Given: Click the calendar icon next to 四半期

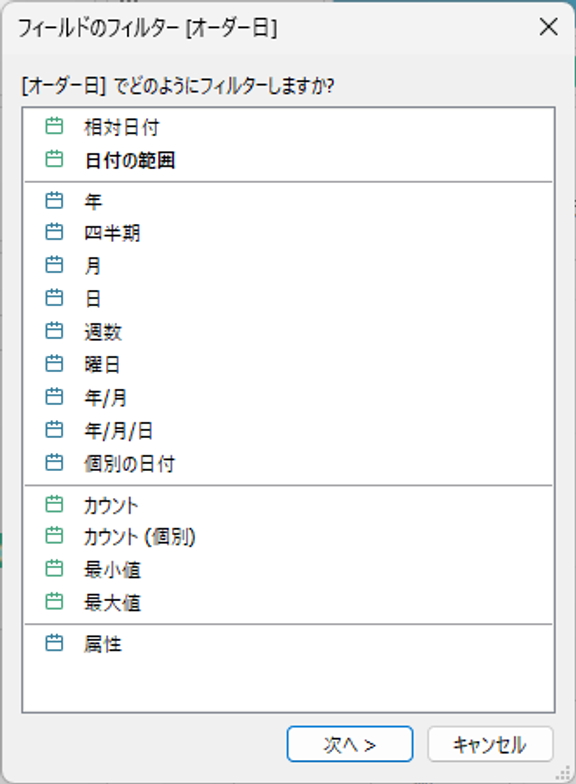Looking at the screenshot, I should pos(54,232).
